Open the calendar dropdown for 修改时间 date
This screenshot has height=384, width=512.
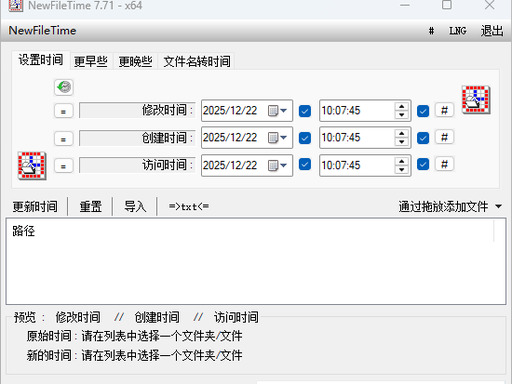pos(277,111)
